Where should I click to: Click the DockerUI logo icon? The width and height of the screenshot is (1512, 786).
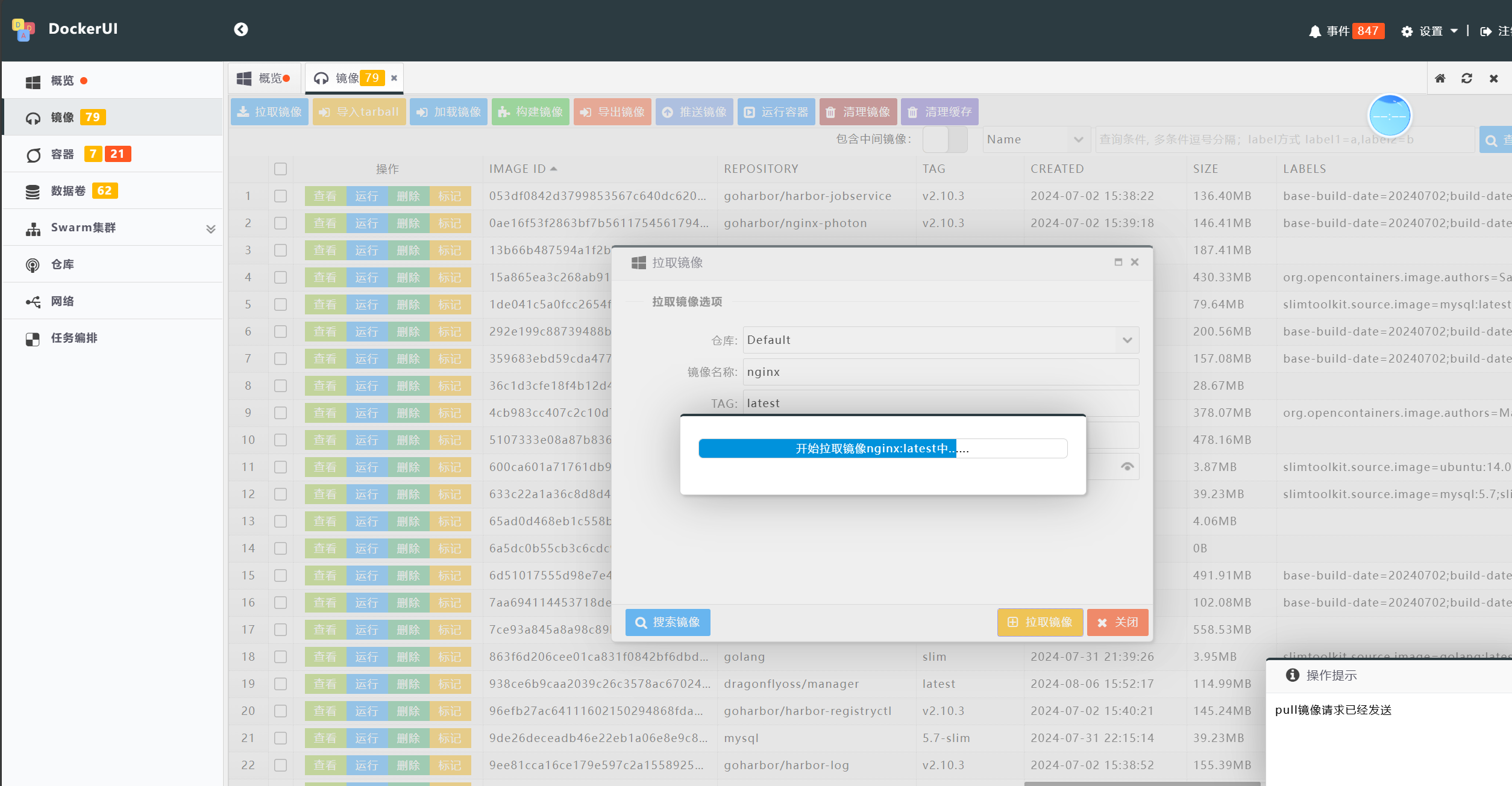(x=24, y=30)
